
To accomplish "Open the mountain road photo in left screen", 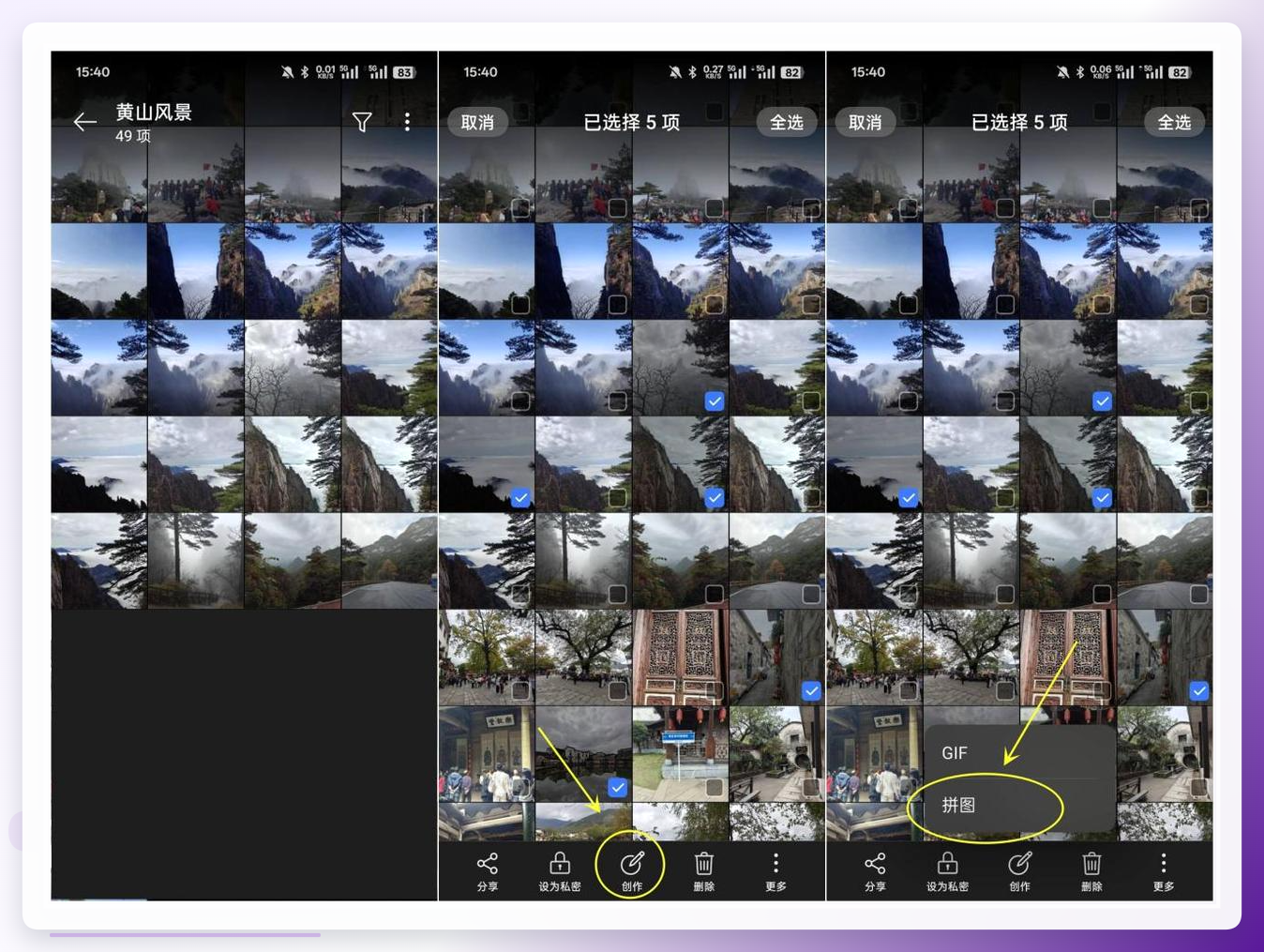I will tap(389, 561).
